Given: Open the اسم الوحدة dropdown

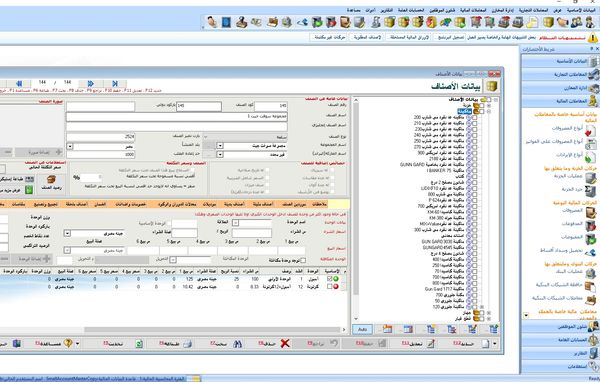Looking at the screenshot, I should (x=236, y=222).
